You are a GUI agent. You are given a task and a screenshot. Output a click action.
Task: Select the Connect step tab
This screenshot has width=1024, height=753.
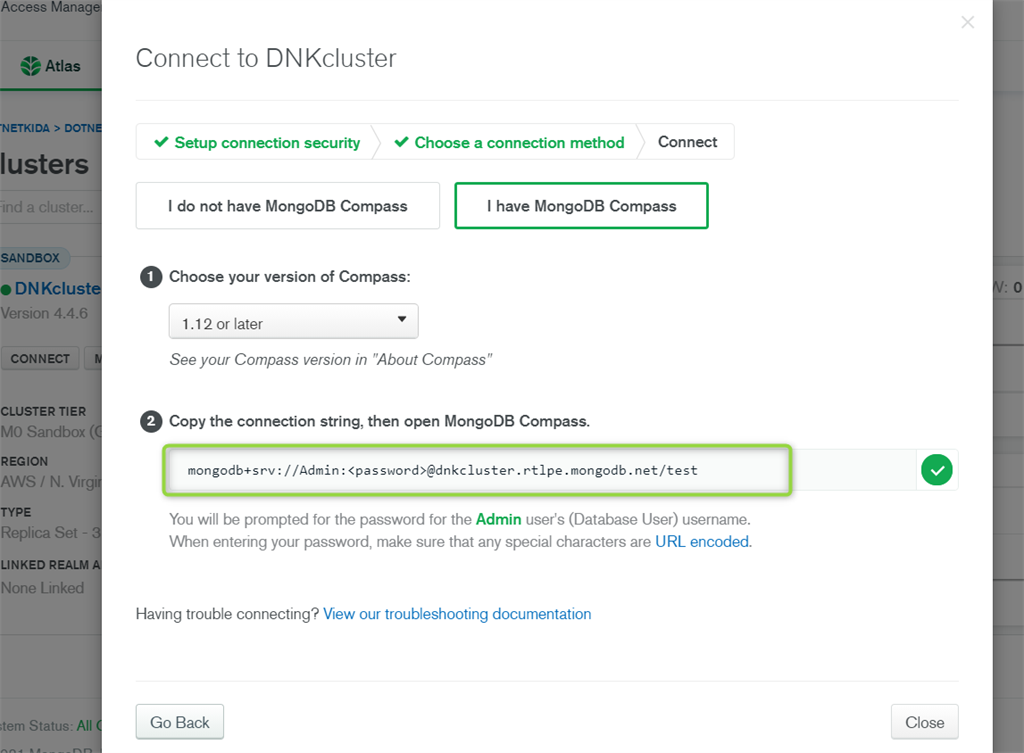[687, 142]
